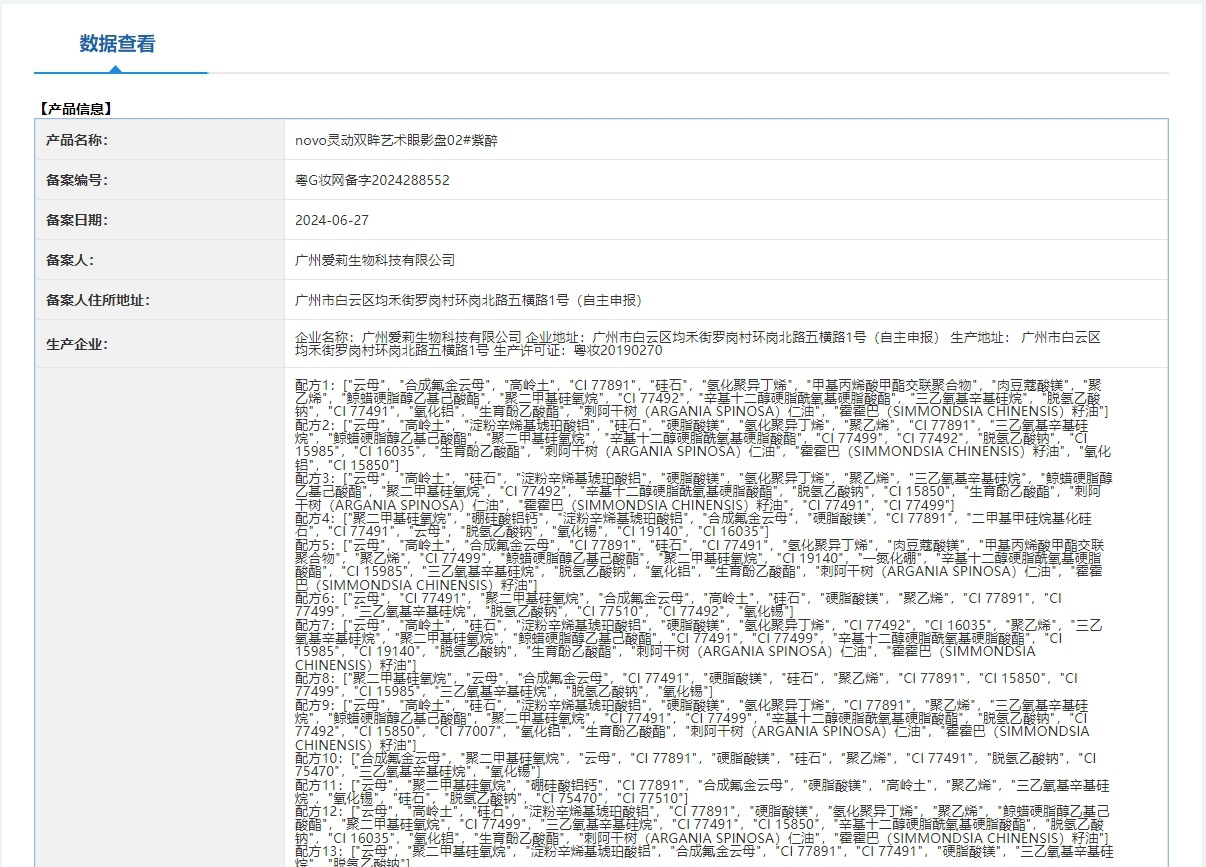The image size is (1206, 867).
Task: Select the 数据查看 tab
Action: (x=117, y=44)
